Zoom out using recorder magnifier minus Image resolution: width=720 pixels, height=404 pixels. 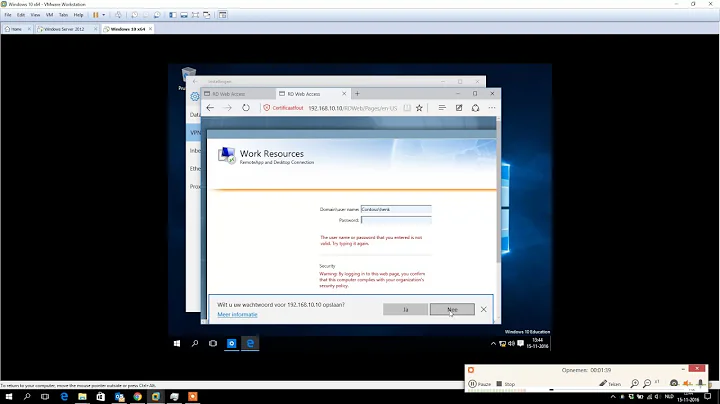pyautogui.click(x=647, y=383)
